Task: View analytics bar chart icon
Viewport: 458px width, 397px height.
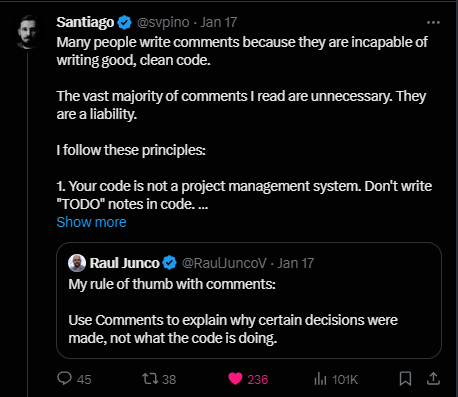Action: 320,379
